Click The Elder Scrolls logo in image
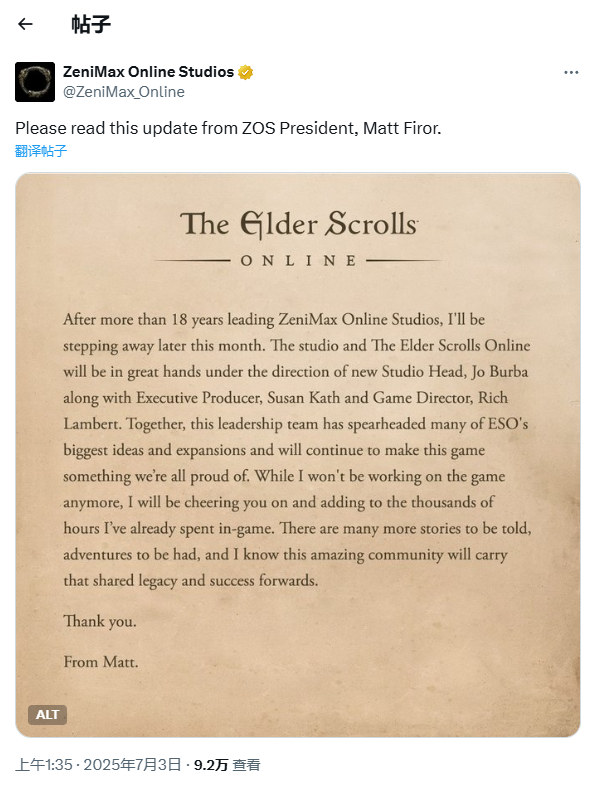This screenshot has width=593, height=792. [299, 224]
